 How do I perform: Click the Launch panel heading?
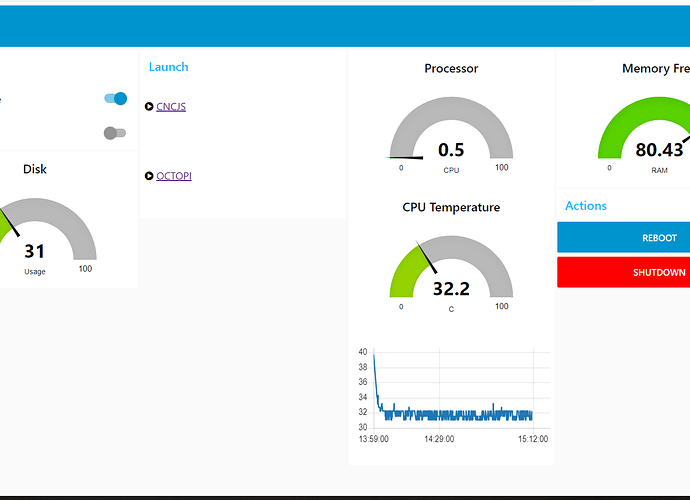(x=168, y=67)
